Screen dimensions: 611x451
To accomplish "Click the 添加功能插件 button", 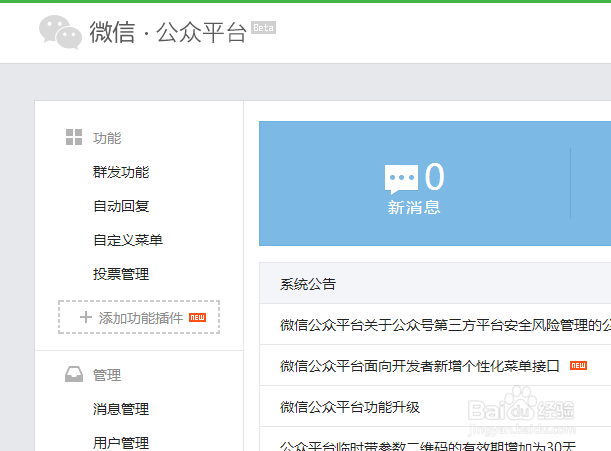I will coord(139,317).
